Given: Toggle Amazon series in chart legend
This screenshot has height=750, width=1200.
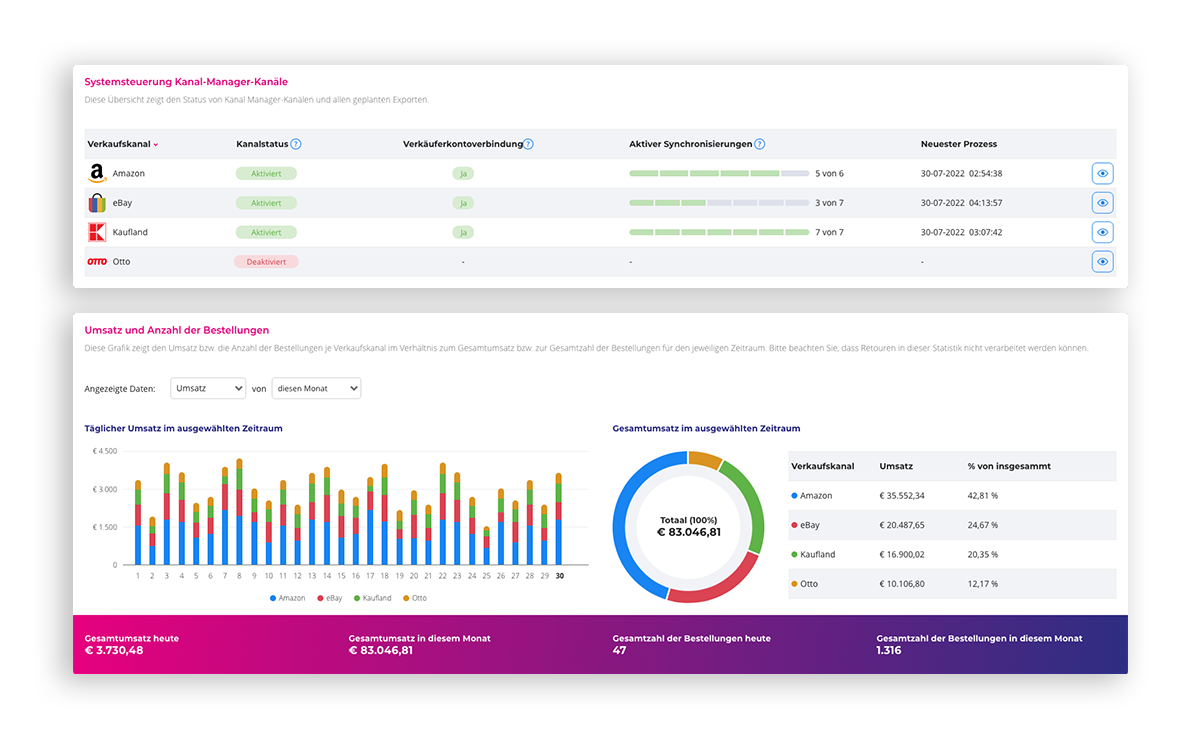Looking at the screenshot, I should pos(287,598).
